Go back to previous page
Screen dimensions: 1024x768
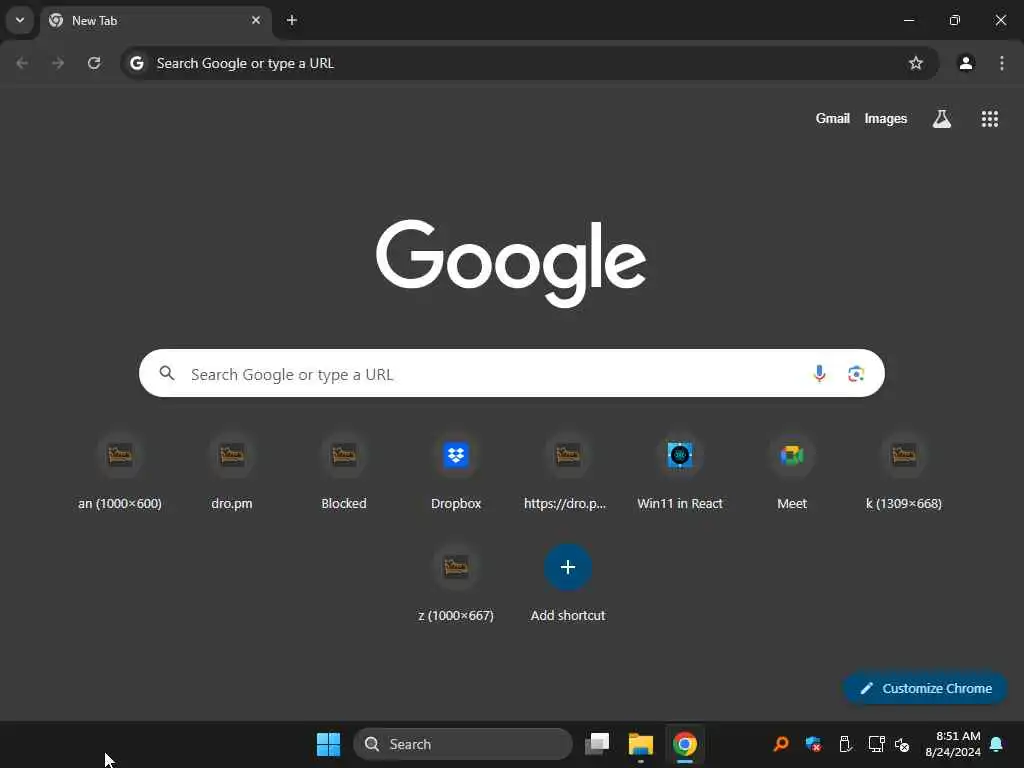click(x=22, y=63)
